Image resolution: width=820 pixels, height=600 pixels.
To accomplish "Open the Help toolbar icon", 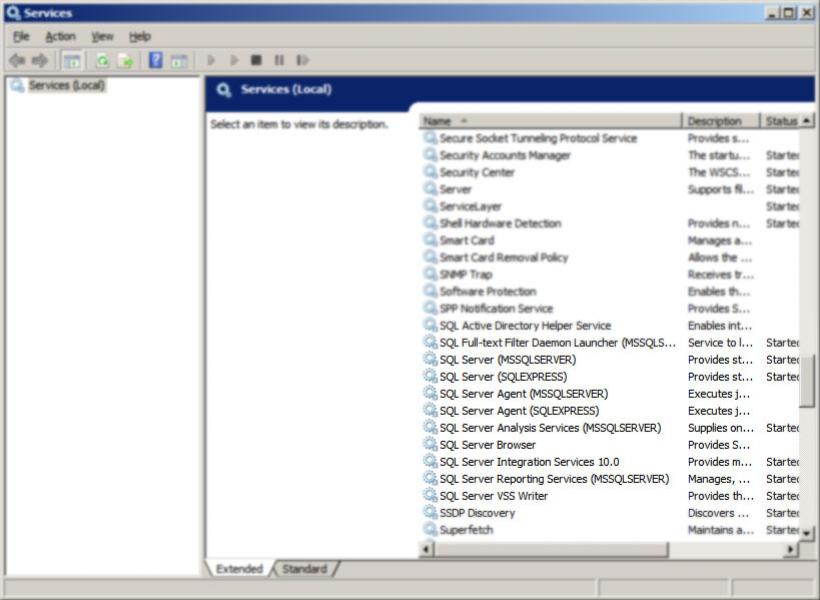I will pos(155,60).
